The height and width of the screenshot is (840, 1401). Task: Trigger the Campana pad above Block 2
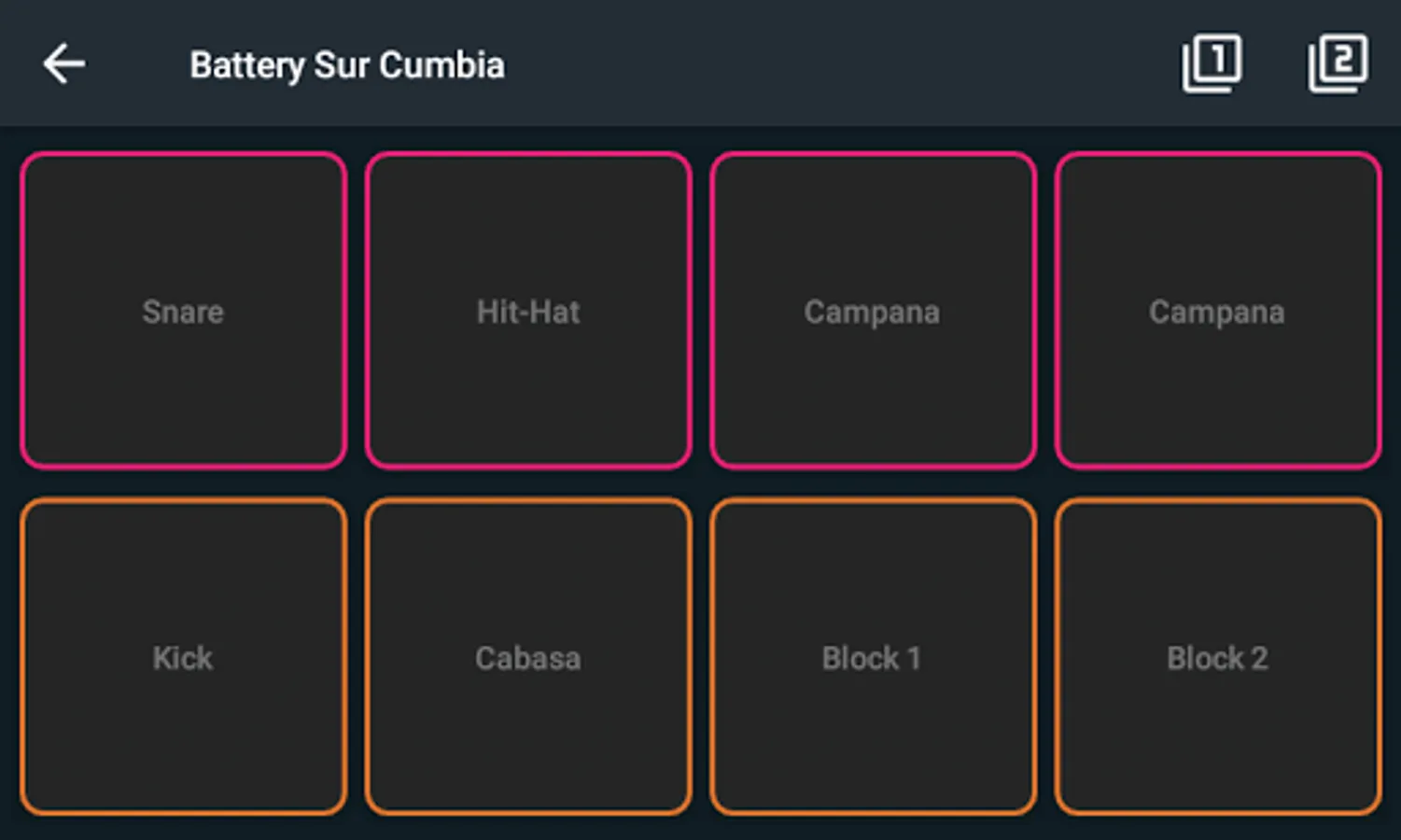coord(1217,311)
